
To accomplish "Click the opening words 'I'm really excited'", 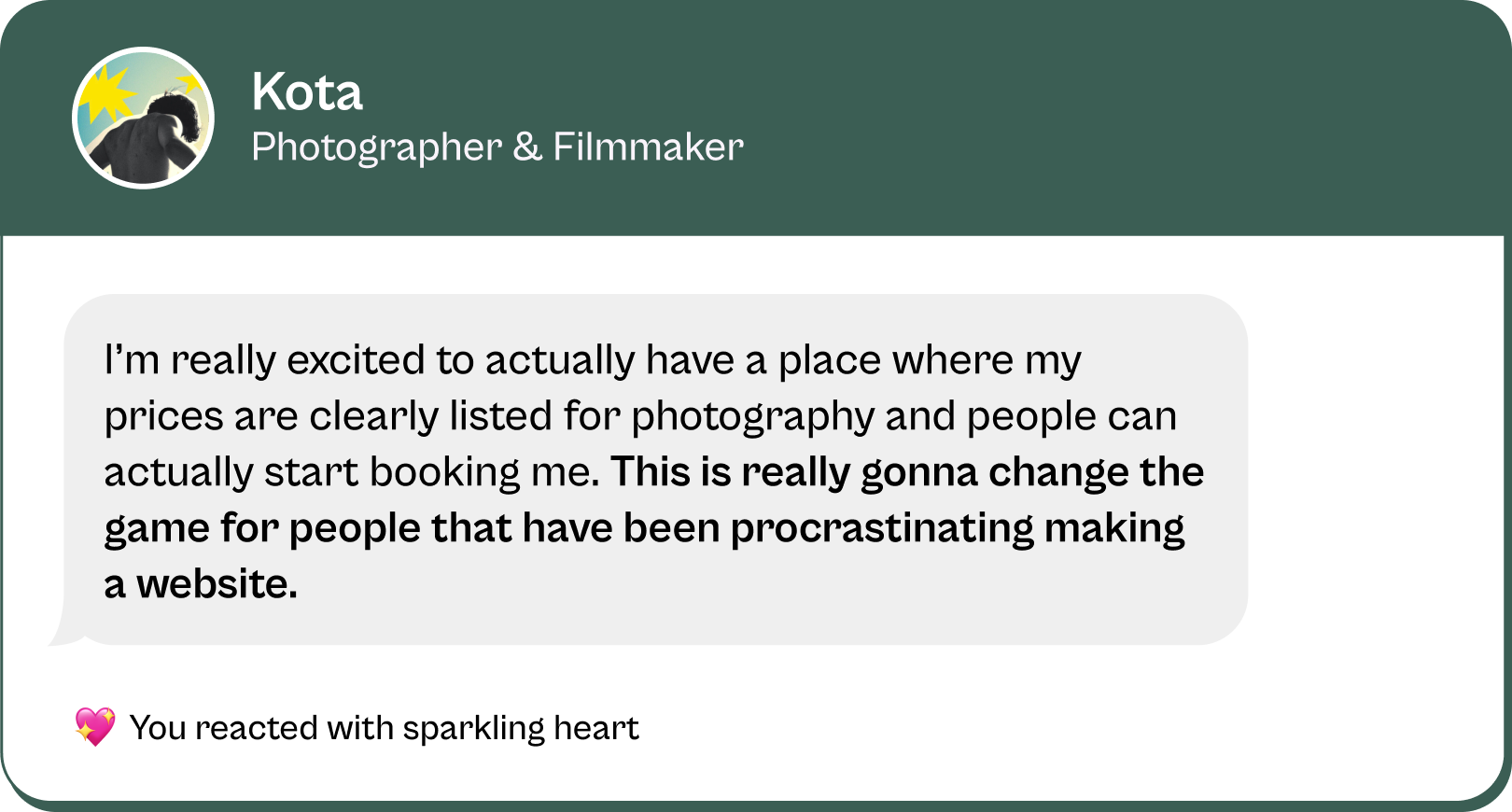I will 264,360.
